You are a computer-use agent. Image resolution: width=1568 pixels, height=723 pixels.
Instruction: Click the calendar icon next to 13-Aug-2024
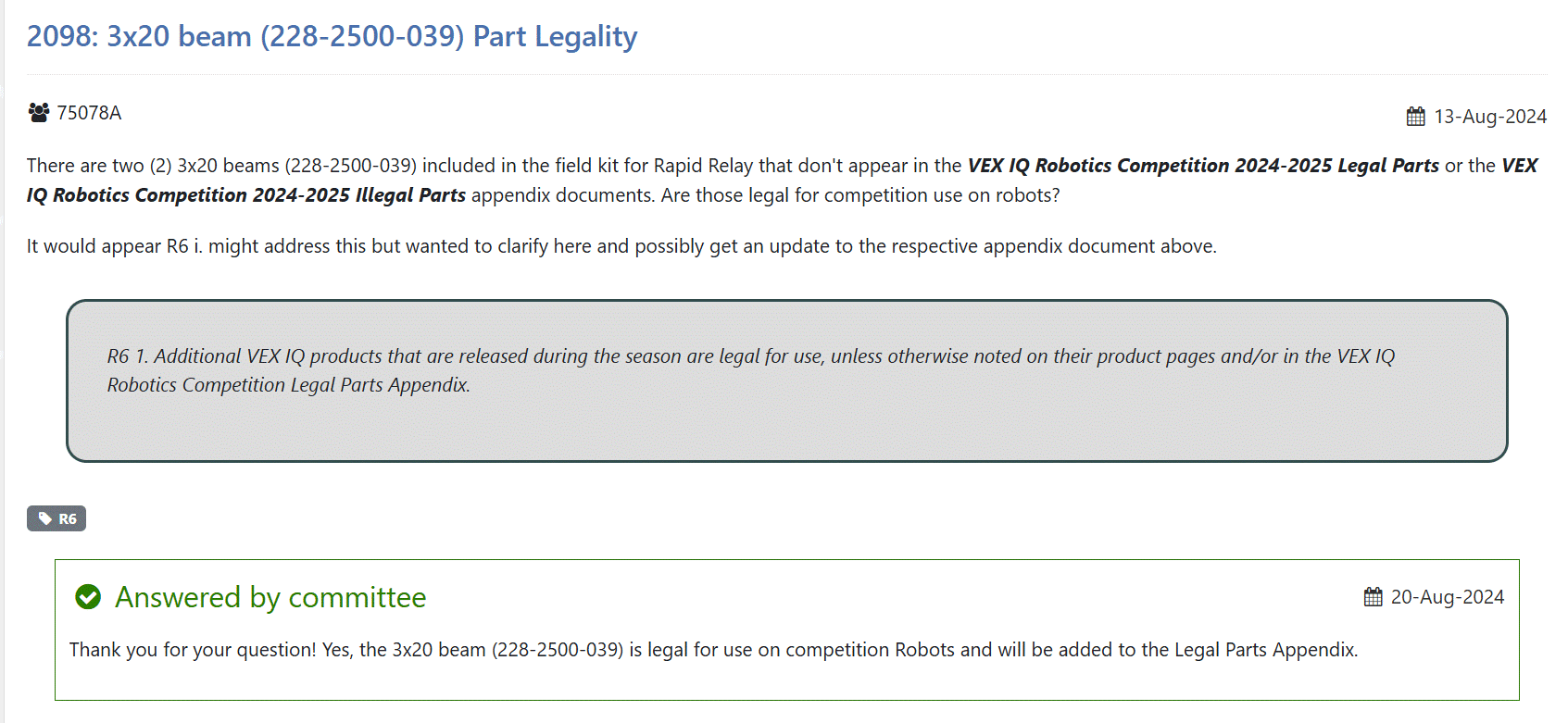pyautogui.click(x=1415, y=117)
